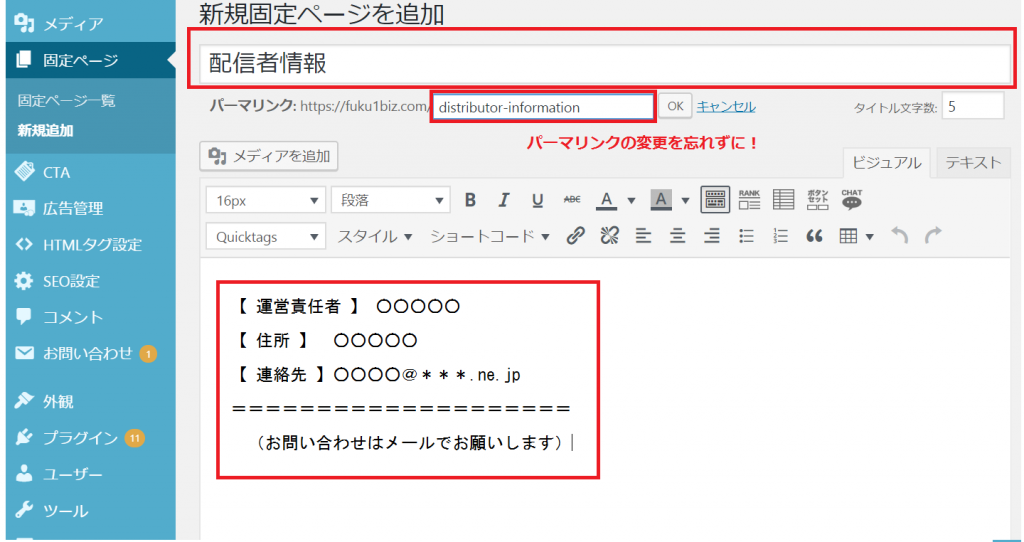Click the お問い合わせ notification badge 1
Screen dimensions: 1024x542
148,354
